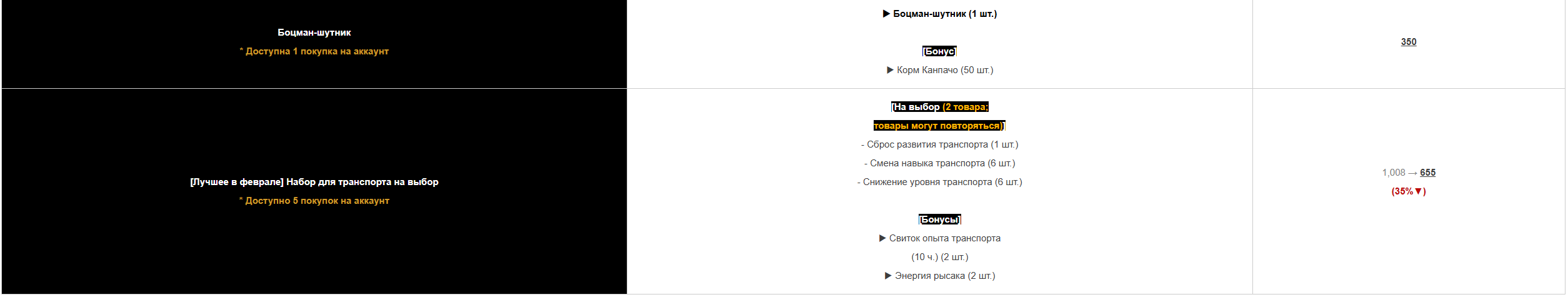Click the triangle before Свиток опыта транспорта

pos(882,238)
